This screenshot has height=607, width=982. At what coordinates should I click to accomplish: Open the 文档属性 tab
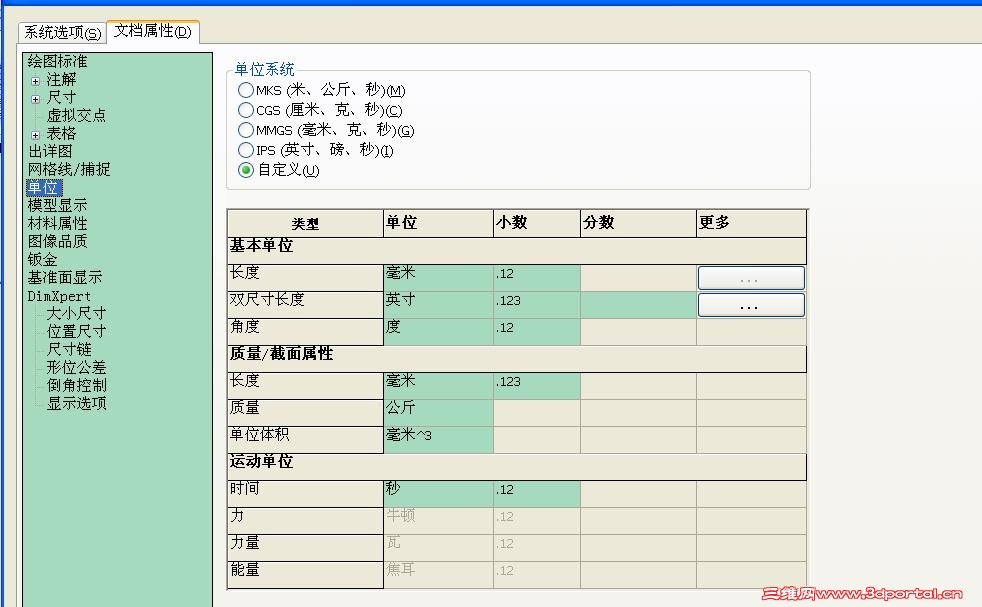click(x=153, y=31)
